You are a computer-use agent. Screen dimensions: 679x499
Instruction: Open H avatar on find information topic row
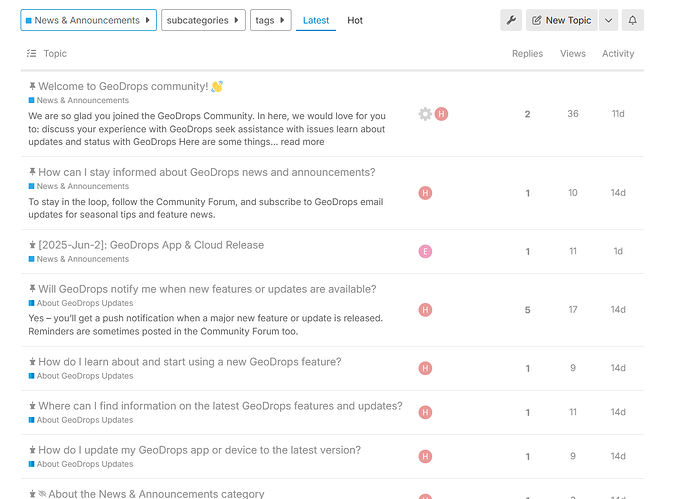(425, 412)
